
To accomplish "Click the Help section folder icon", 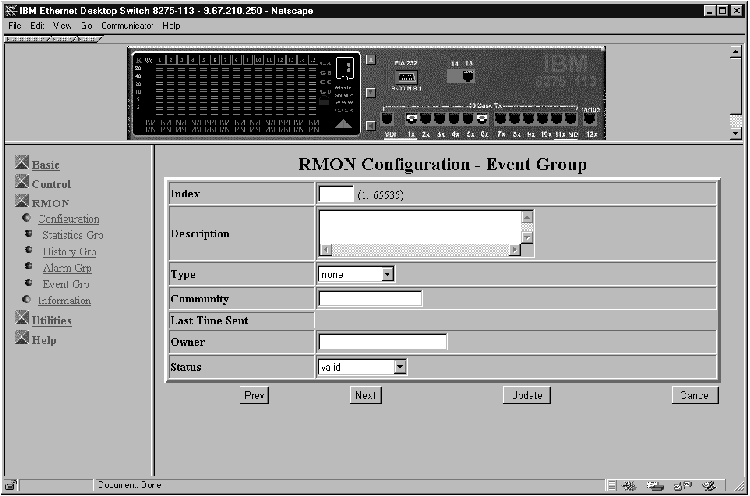I will click(22, 340).
